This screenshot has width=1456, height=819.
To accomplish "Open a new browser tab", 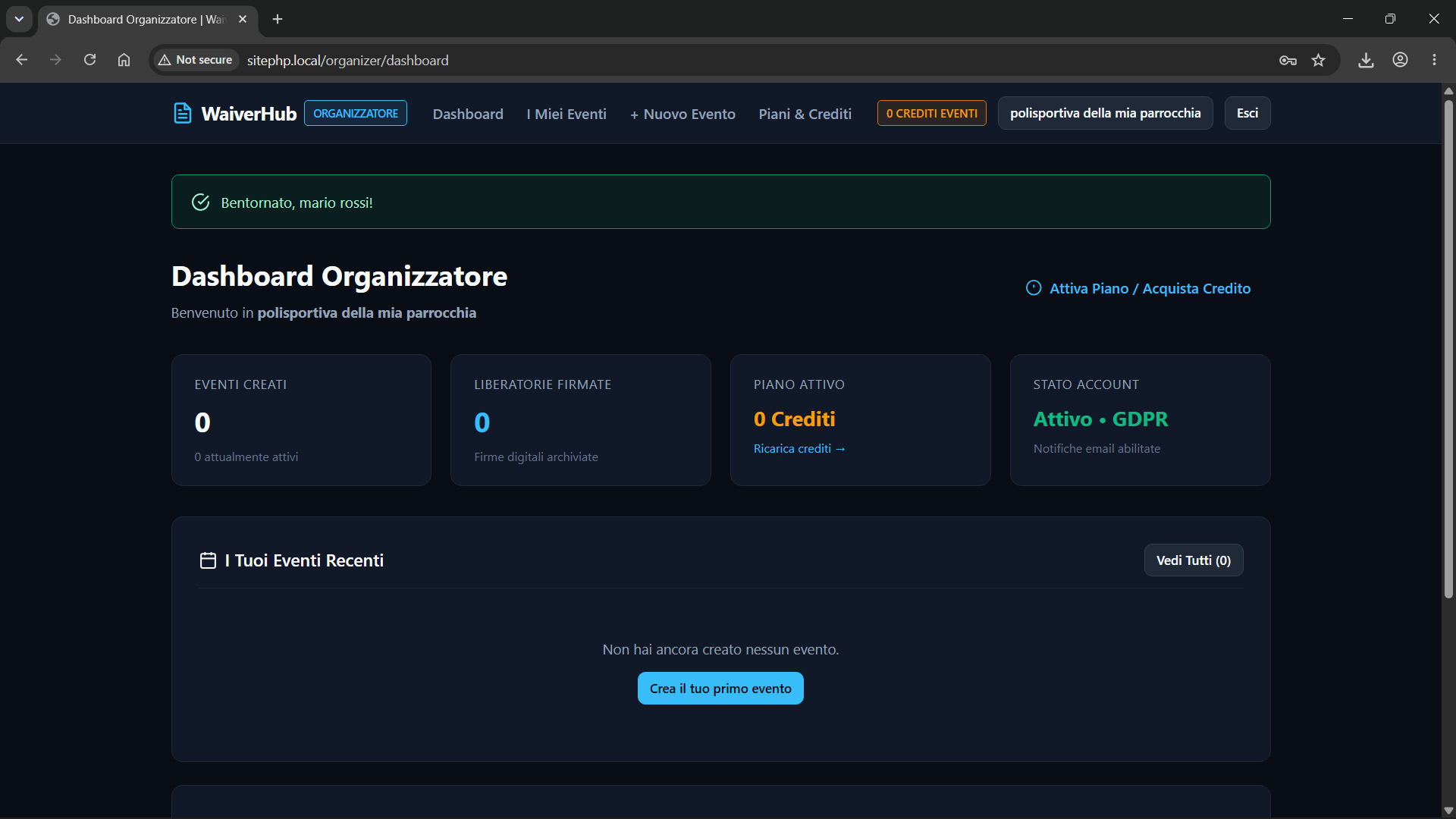I will click(278, 19).
